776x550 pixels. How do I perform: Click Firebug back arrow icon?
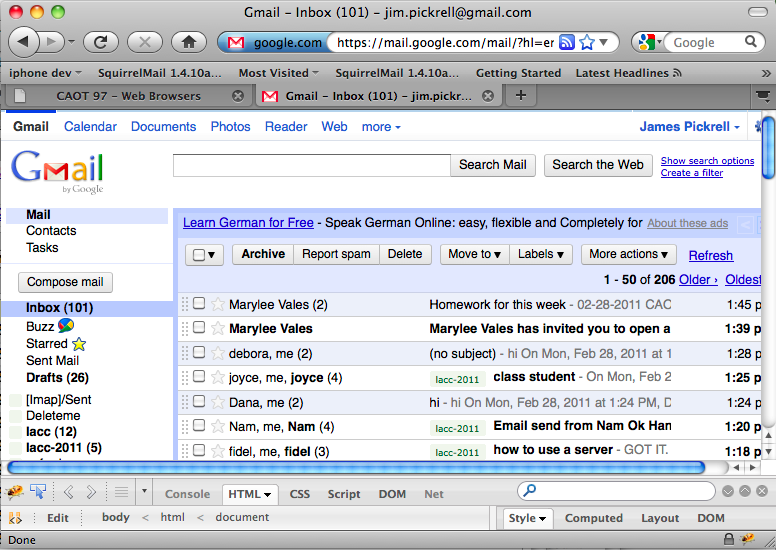[69, 492]
